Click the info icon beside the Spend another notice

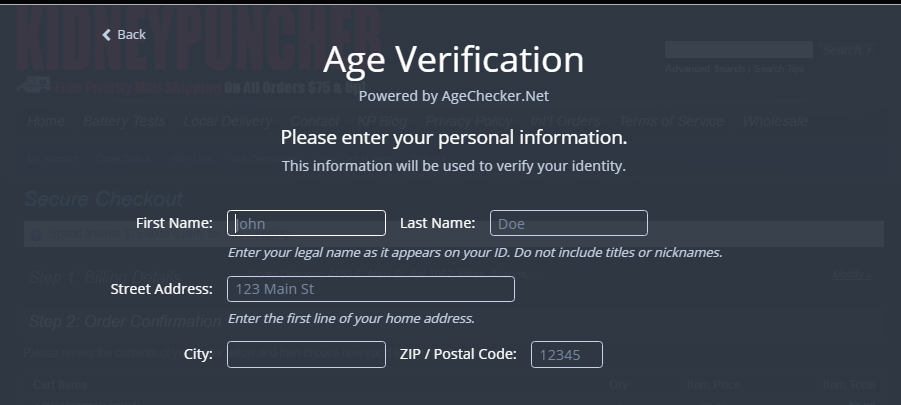(x=36, y=235)
